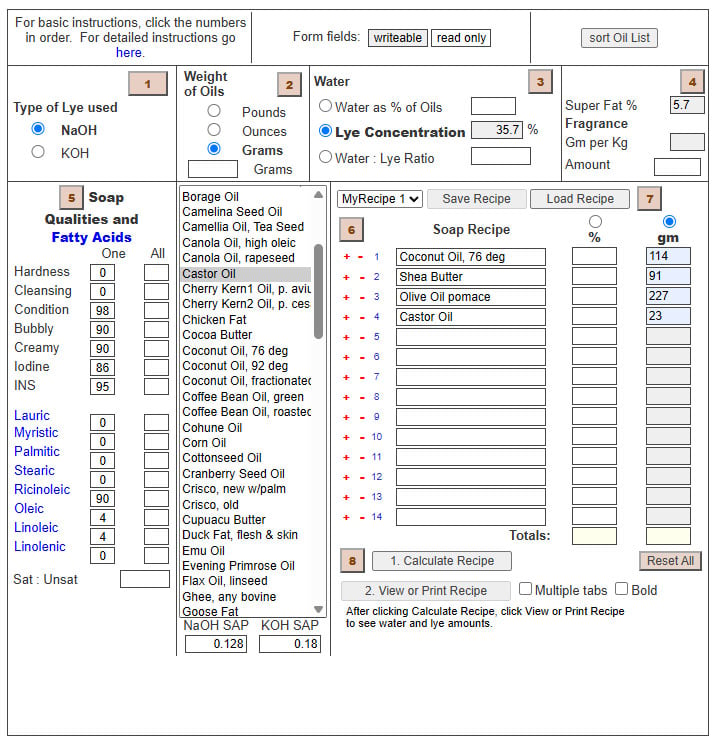The height and width of the screenshot is (744, 717).
Task: Click step number 3 button
Action: click(x=540, y=82)
